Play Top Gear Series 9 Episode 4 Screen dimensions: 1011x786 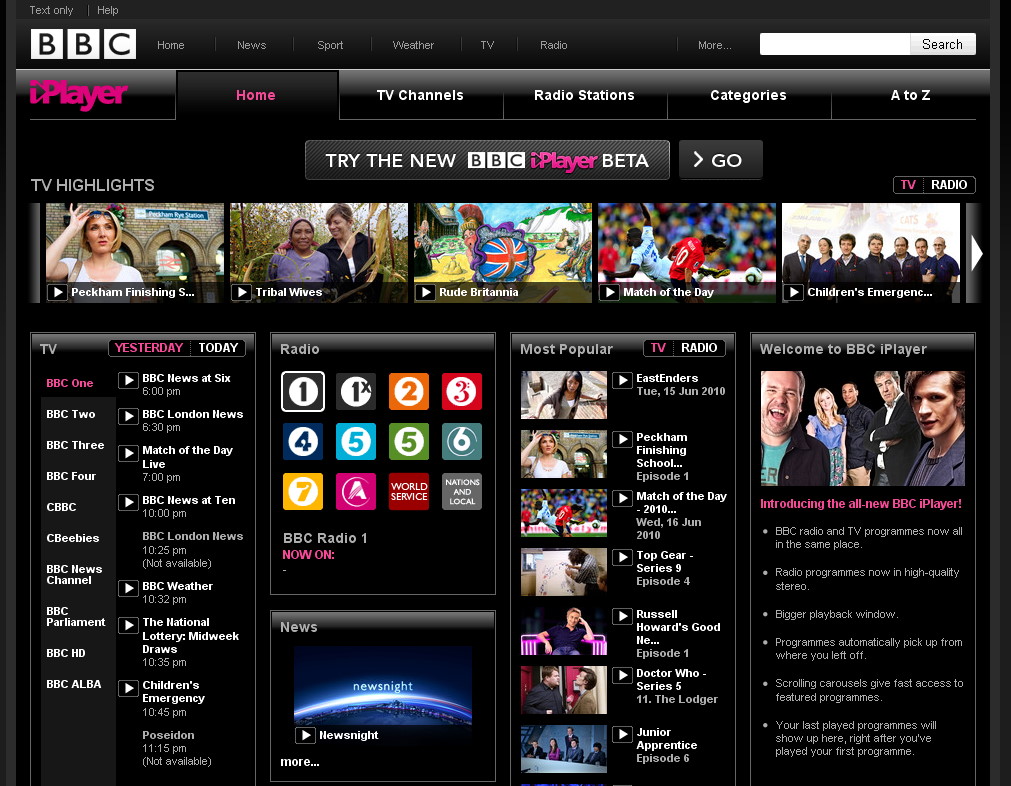(622, 557)
